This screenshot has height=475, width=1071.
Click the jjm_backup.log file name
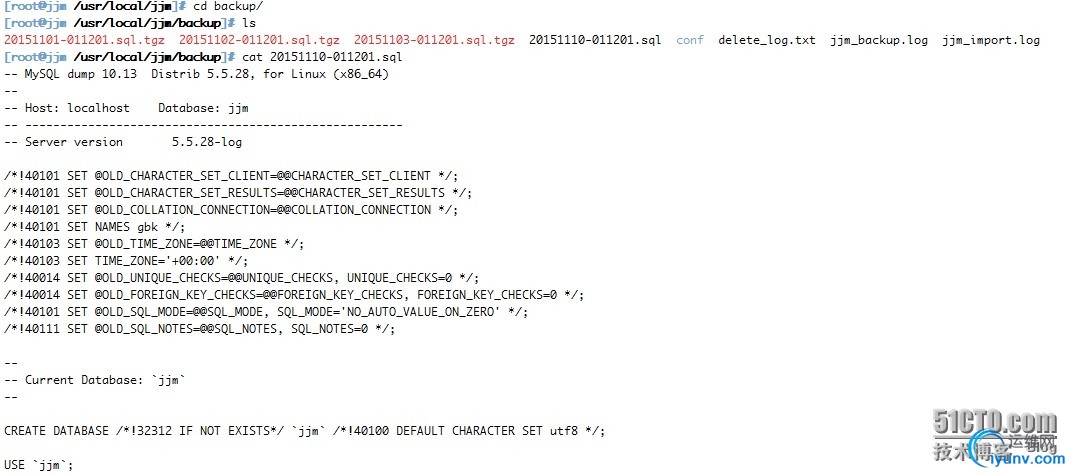[x=879, y=40]
